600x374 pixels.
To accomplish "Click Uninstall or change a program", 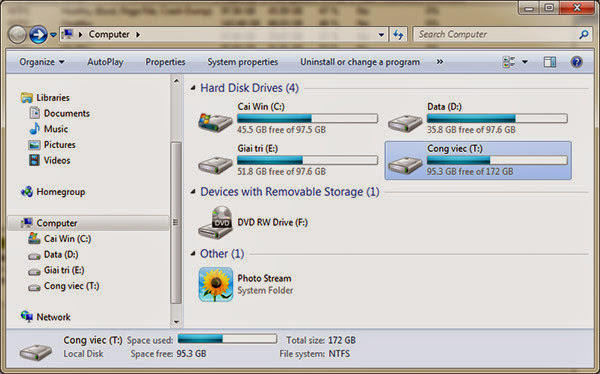I will [x=360, y=62].
